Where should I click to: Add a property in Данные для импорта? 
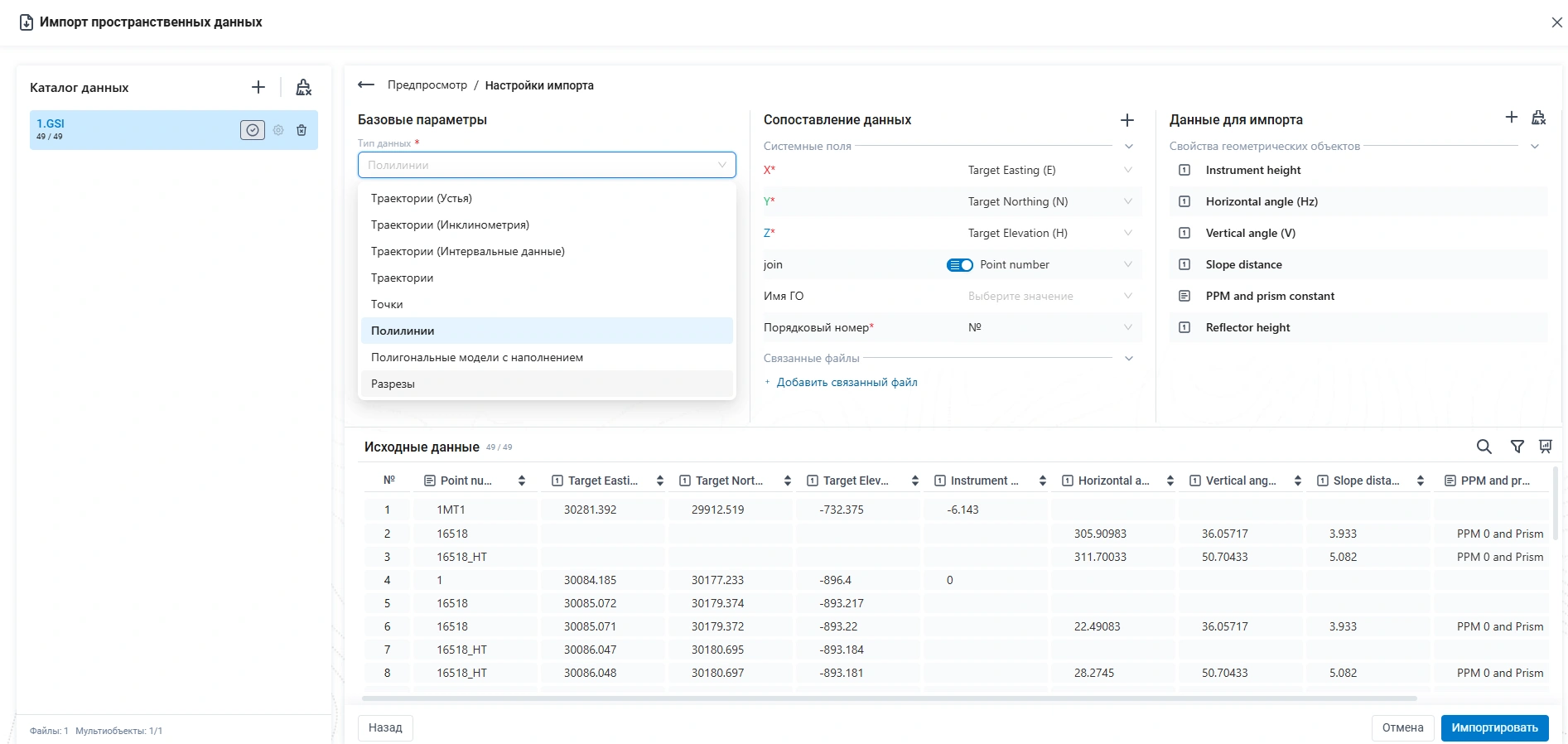pyautogui.click(x=1512, y=118)
